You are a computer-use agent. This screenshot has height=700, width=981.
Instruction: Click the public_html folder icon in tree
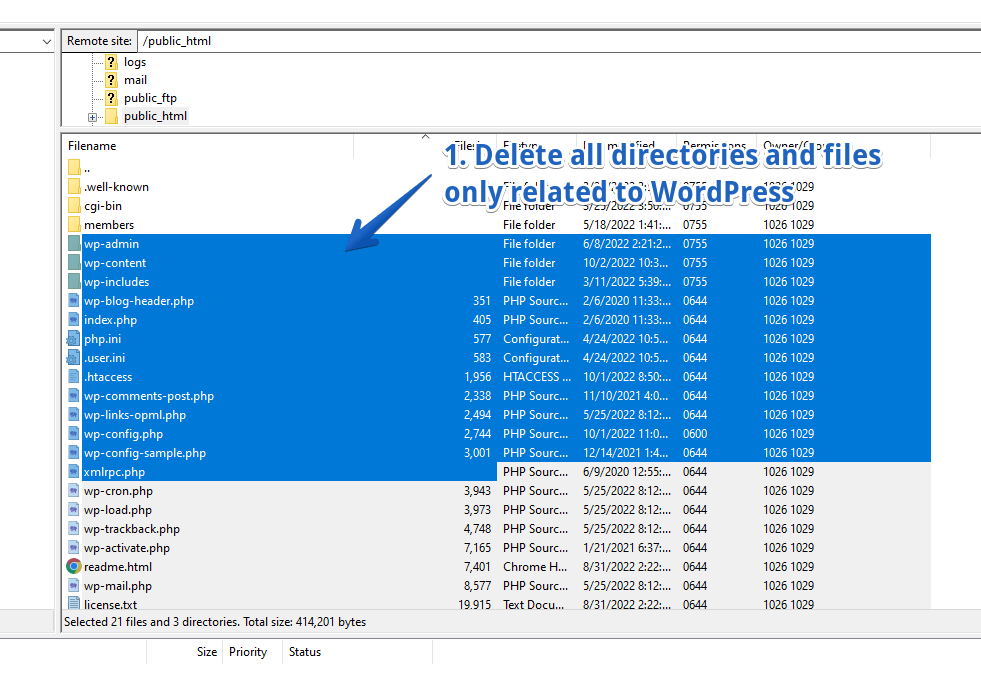click(111, 116)
